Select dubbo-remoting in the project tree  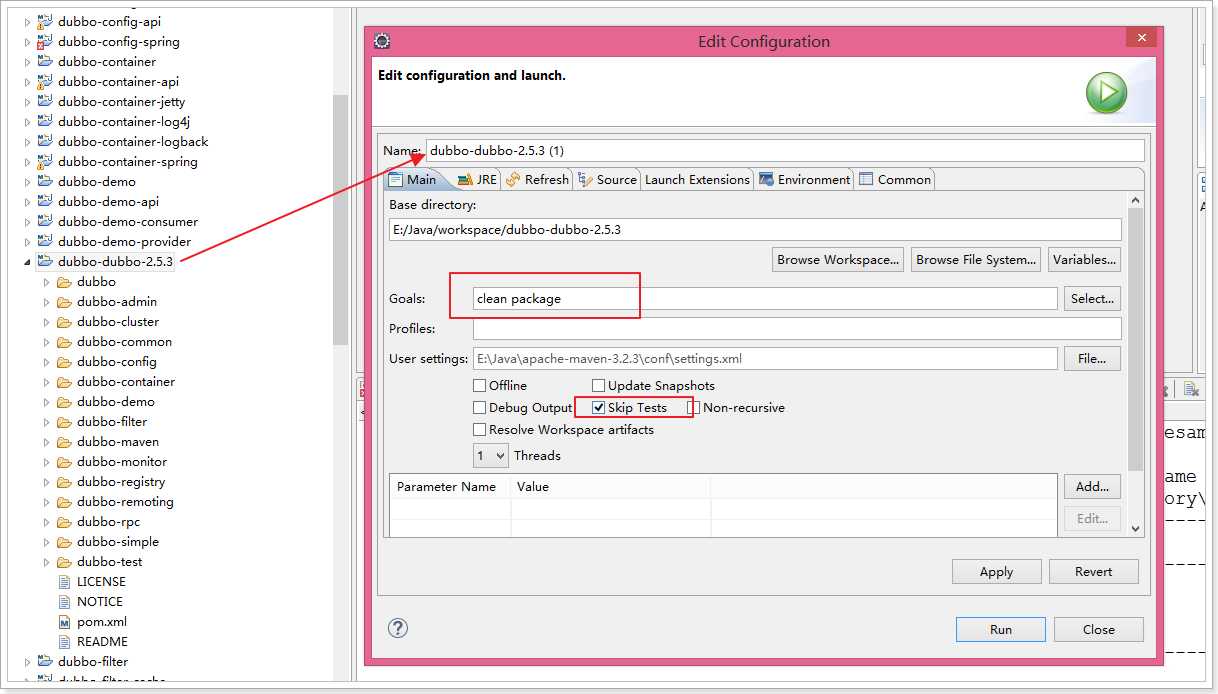pyautogui.click(x=125, y=501)
